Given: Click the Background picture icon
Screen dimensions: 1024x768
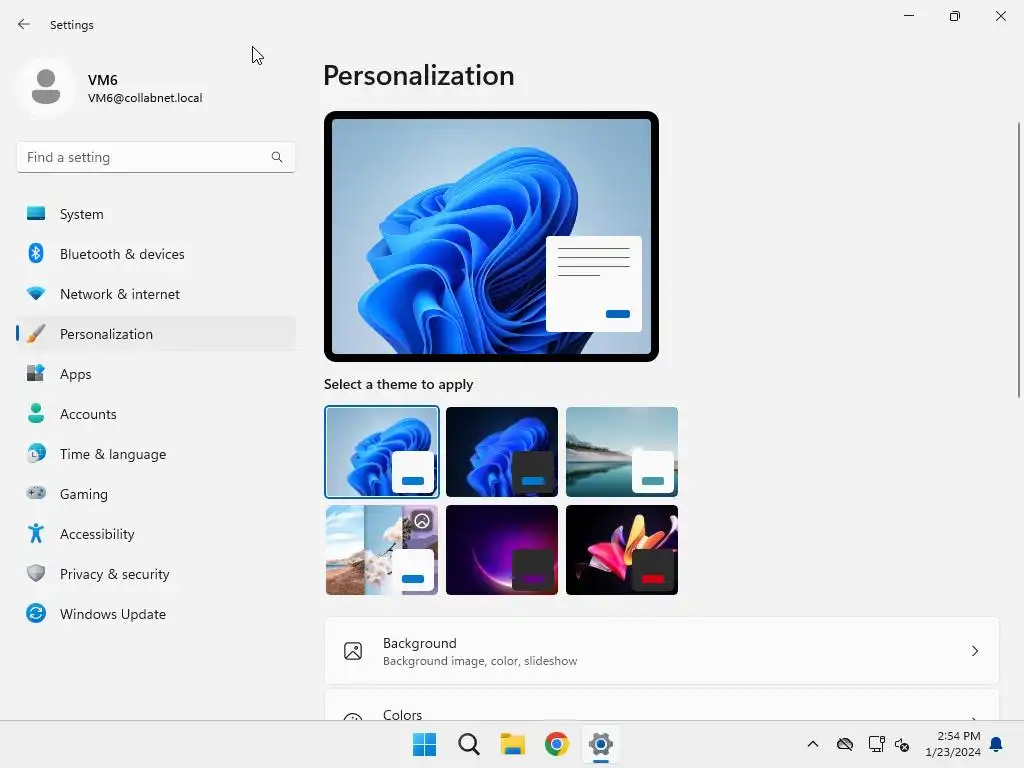Looking at the screenshot, I should pyautogui.click(x=353, y=651).
